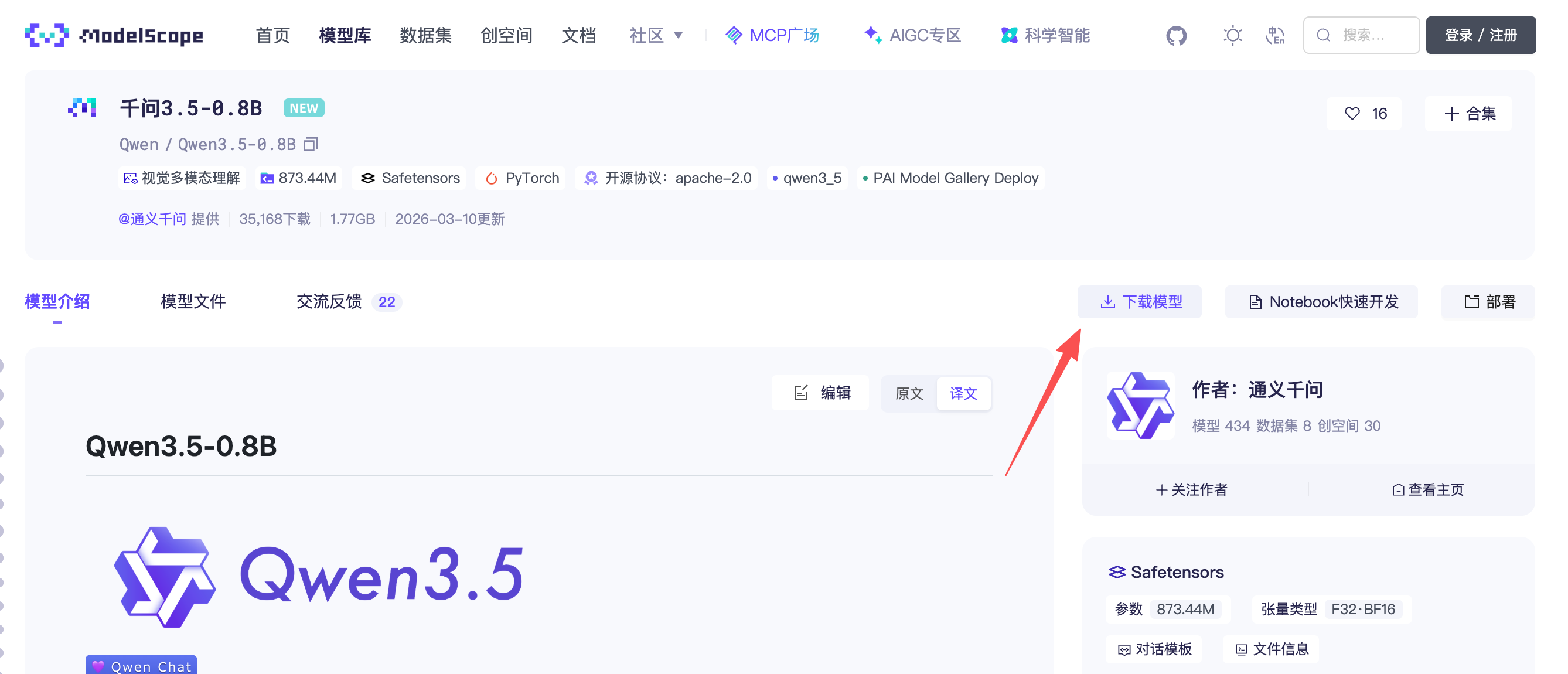
Task: Open 科学智能 link
Action: (1045, 35)
